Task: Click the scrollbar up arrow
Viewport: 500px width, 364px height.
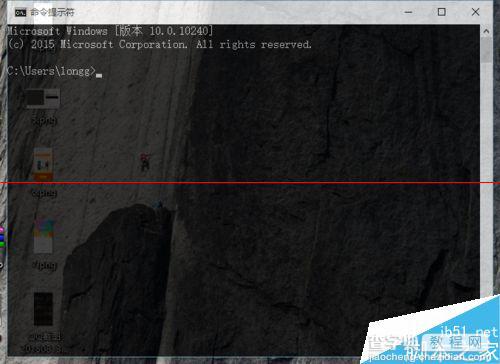Action: pyautogui.click(x=486, y=31)
